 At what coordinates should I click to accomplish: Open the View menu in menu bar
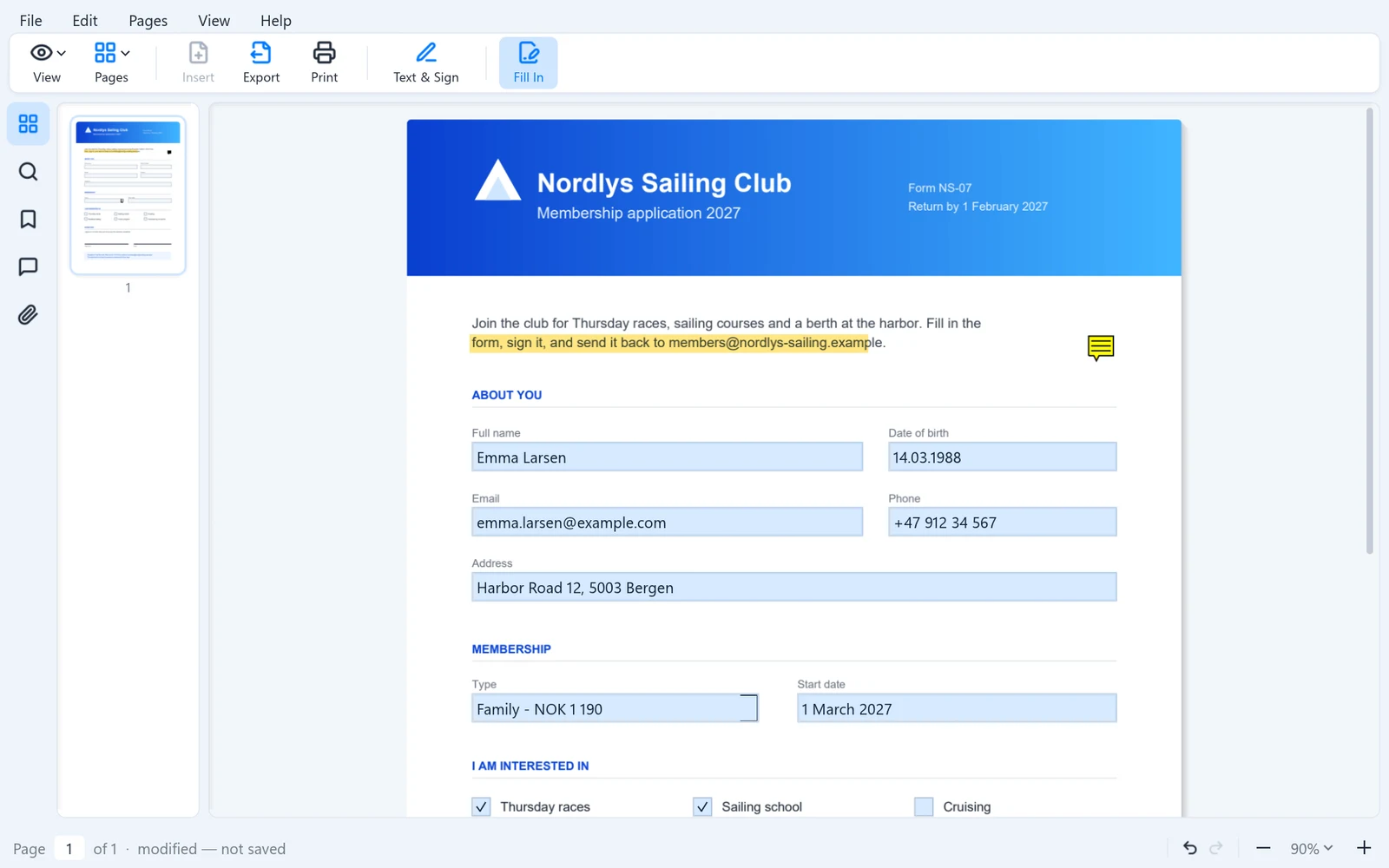click(x=214, y=20)
